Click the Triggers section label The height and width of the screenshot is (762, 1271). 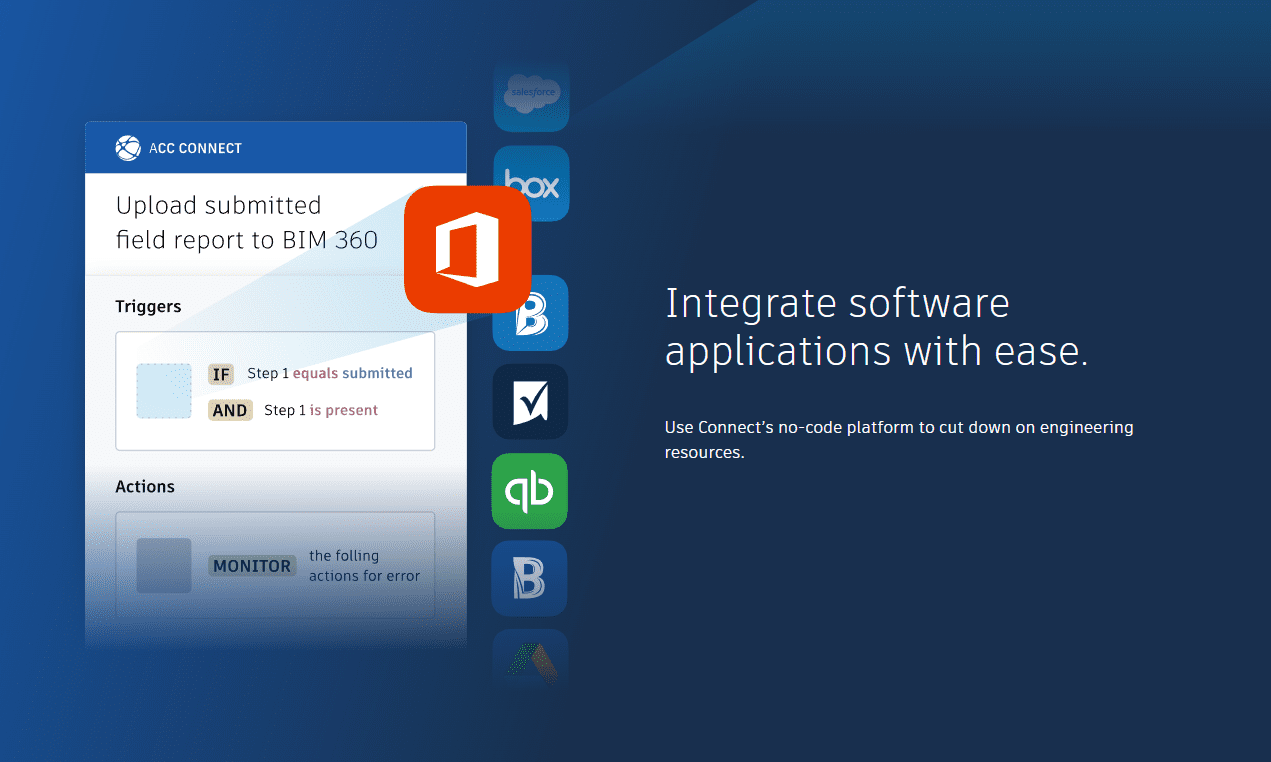pos(148,306)
